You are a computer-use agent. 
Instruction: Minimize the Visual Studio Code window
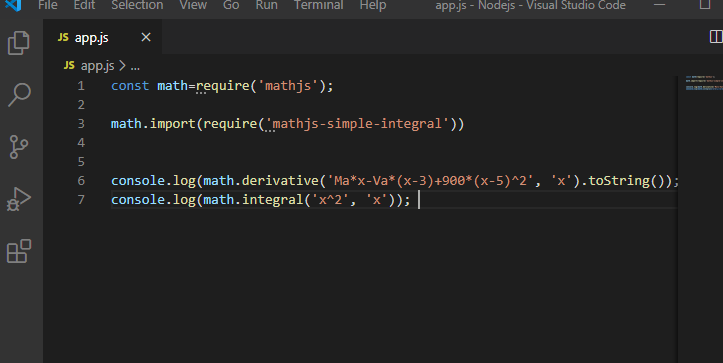tap(660, 5)
